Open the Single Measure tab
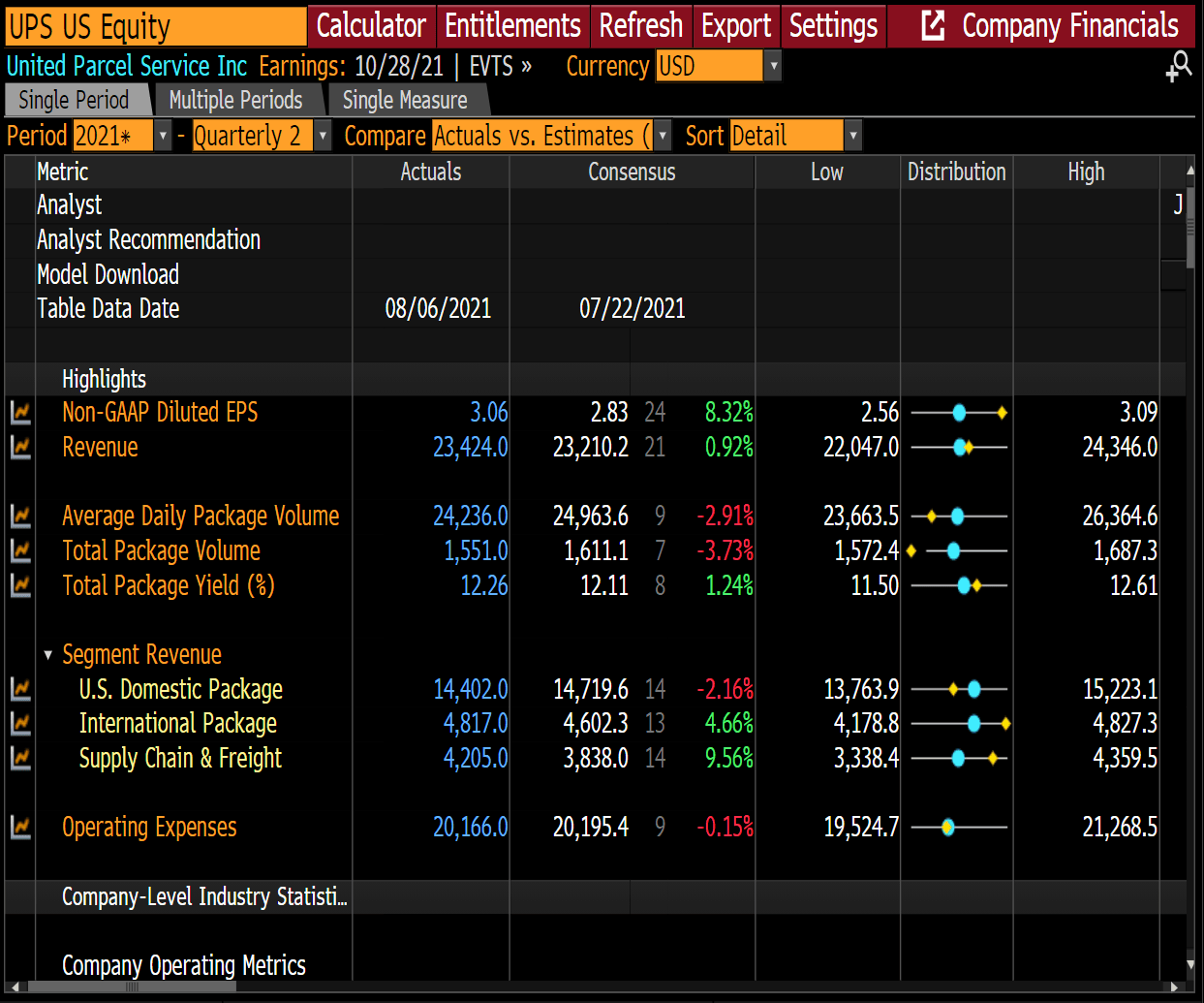 [x=404, y=99]
